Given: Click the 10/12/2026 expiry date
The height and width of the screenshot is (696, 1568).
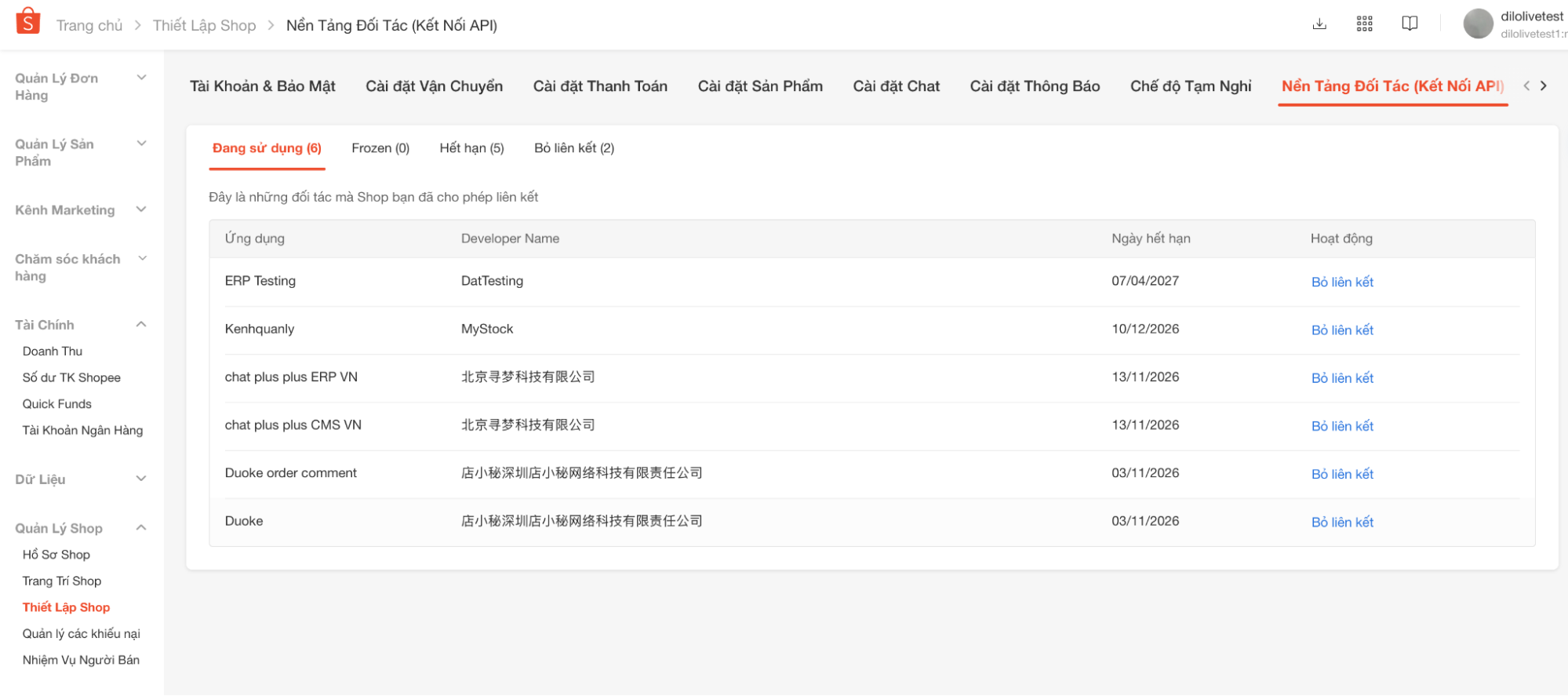Looking at the screenshot, I should (1144, 329).
